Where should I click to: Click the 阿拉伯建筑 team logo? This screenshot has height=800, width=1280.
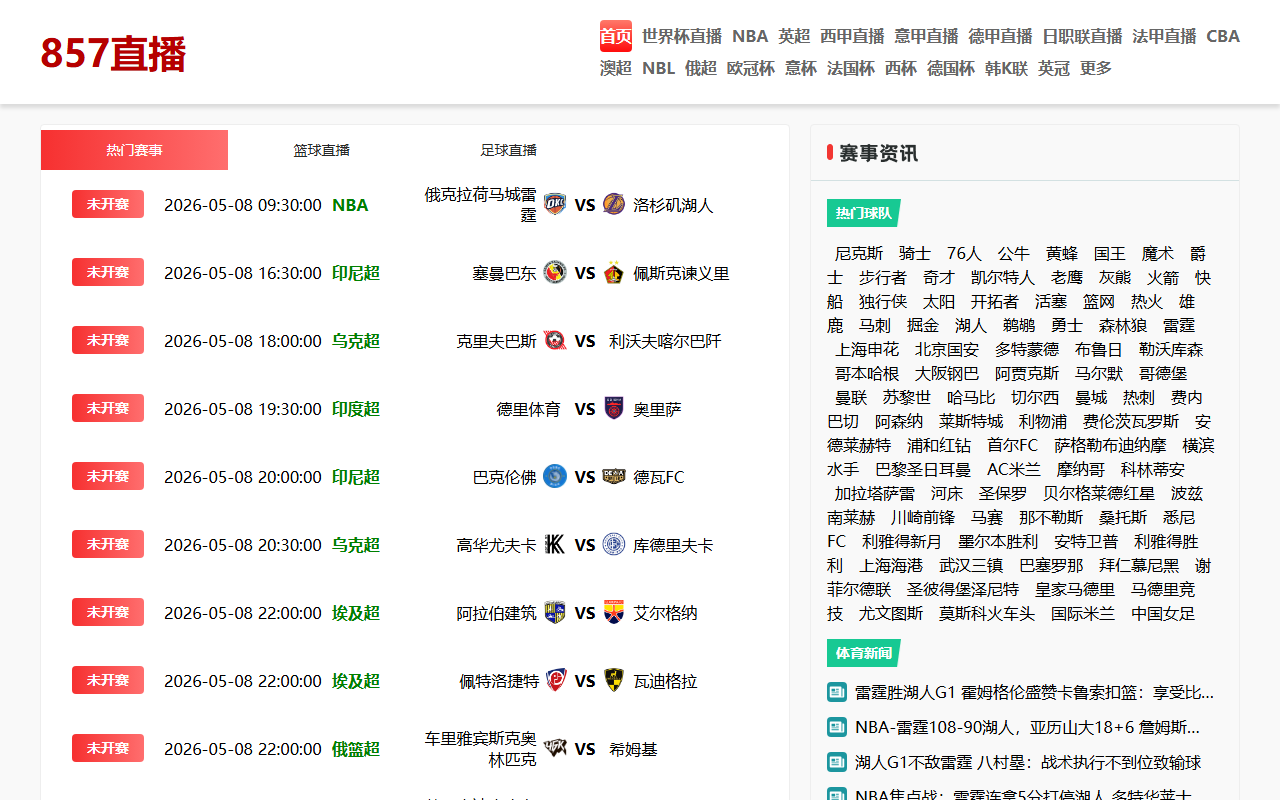[555, 613]
